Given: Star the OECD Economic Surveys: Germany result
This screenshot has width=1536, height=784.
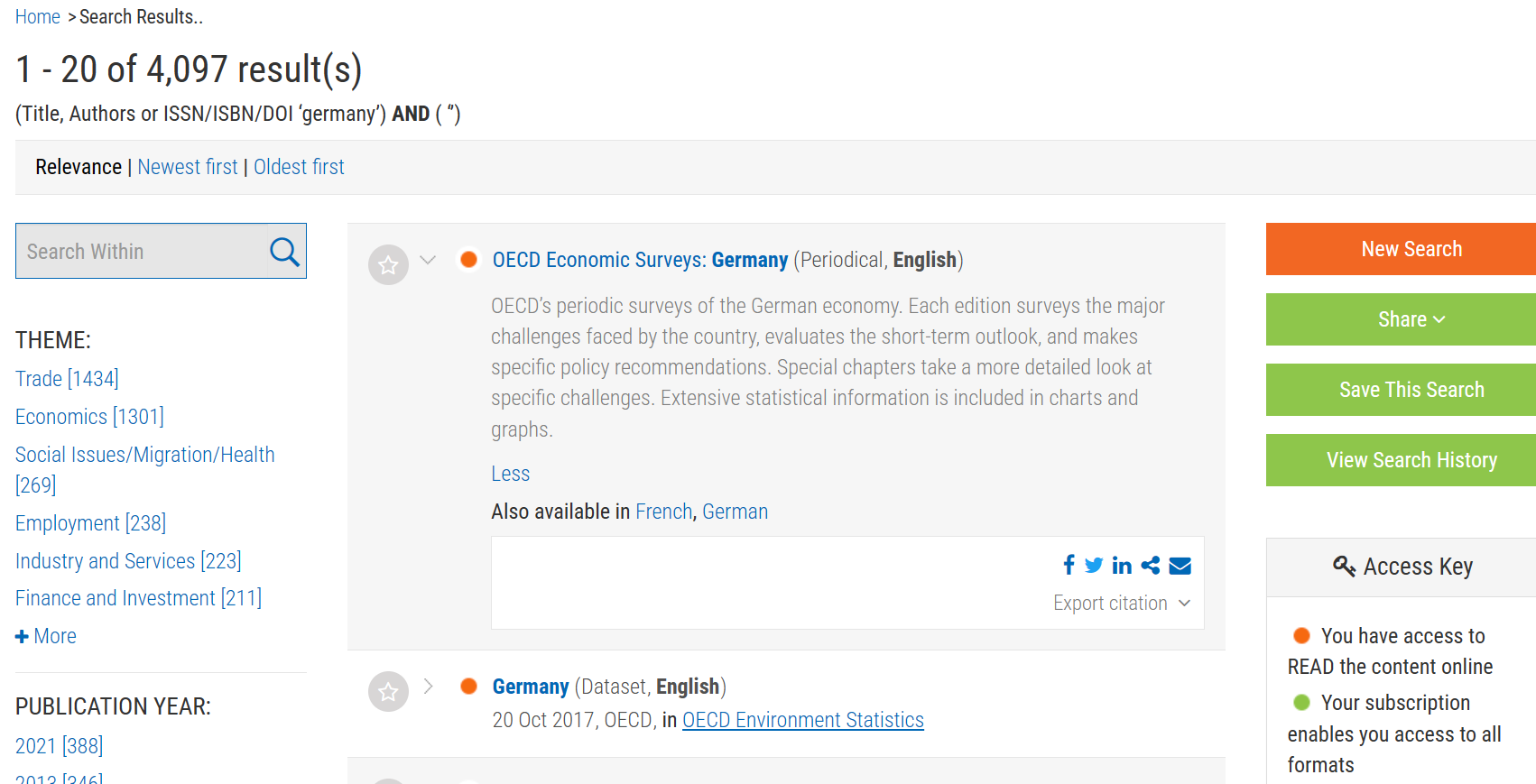Looking at the screenshot, I should click(x=388, y=265).
